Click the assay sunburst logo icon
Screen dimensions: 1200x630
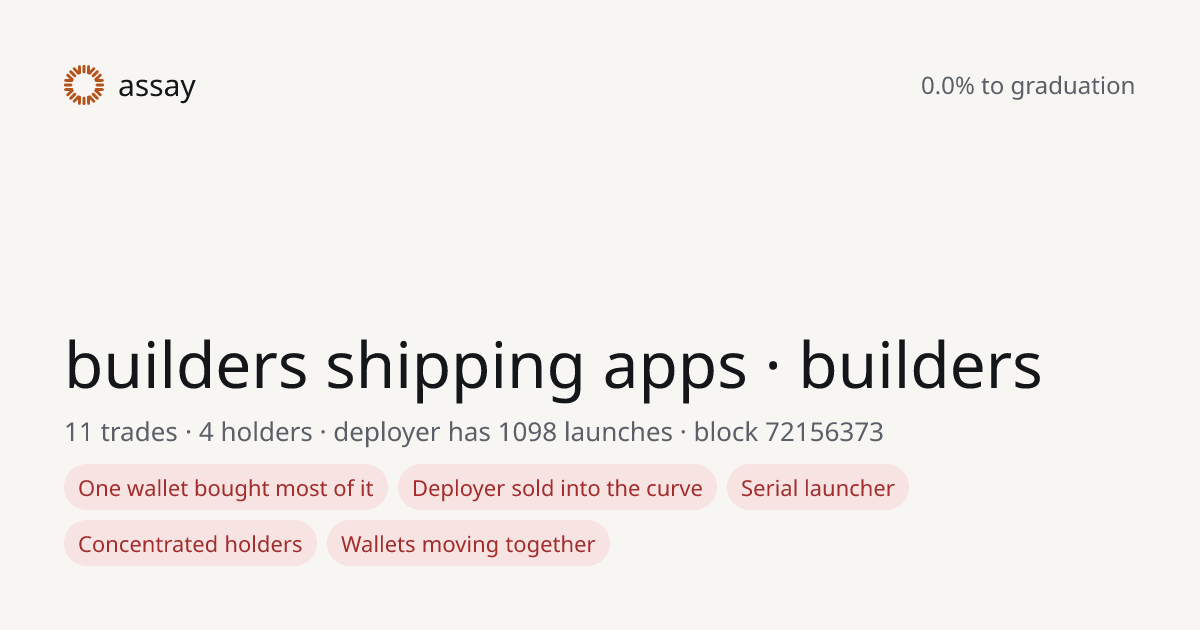(x=84, y=85)
